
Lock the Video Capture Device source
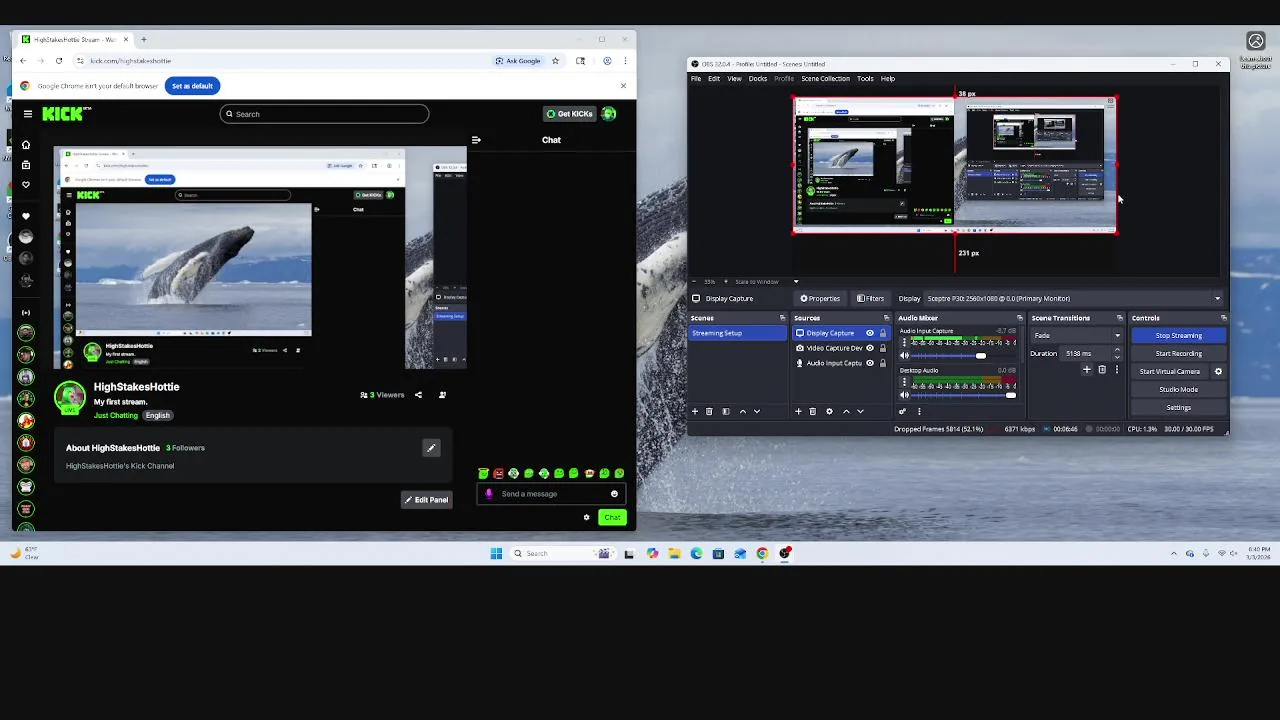882,348
